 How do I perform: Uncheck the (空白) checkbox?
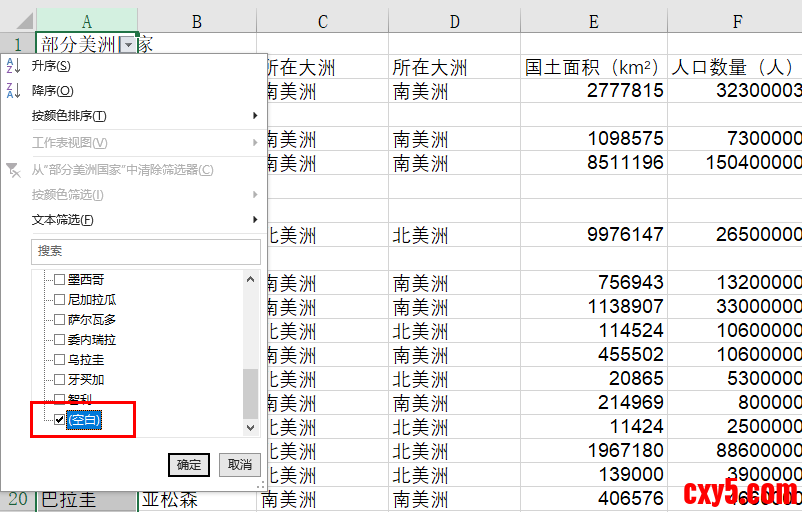pyautogui.click(x=59, y=420)
